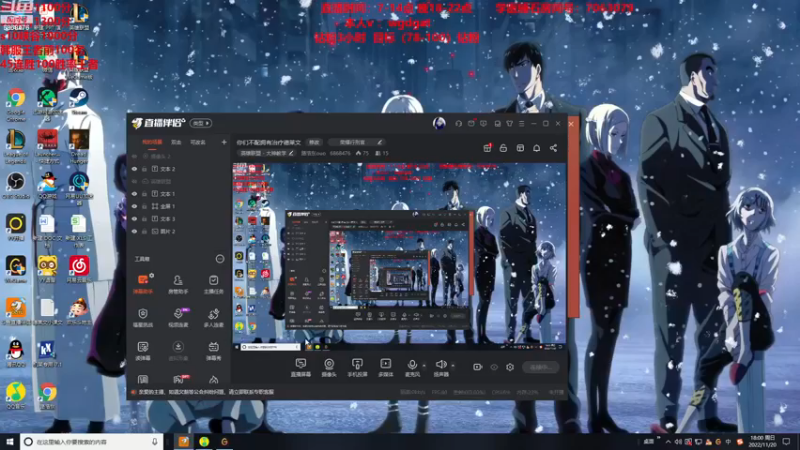This screenshot has height=450, width=800.
Task: Edit the leaderboard announcement pill
Action: (x=357, y=142)
